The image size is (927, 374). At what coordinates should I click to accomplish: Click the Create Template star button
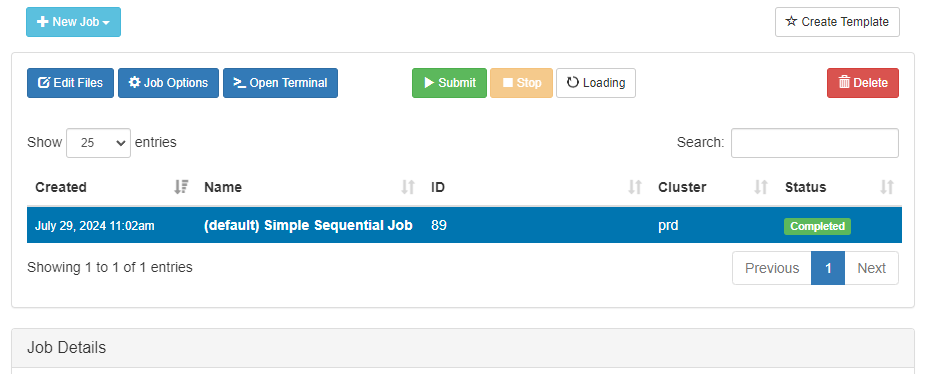click(x=837, y=22)
